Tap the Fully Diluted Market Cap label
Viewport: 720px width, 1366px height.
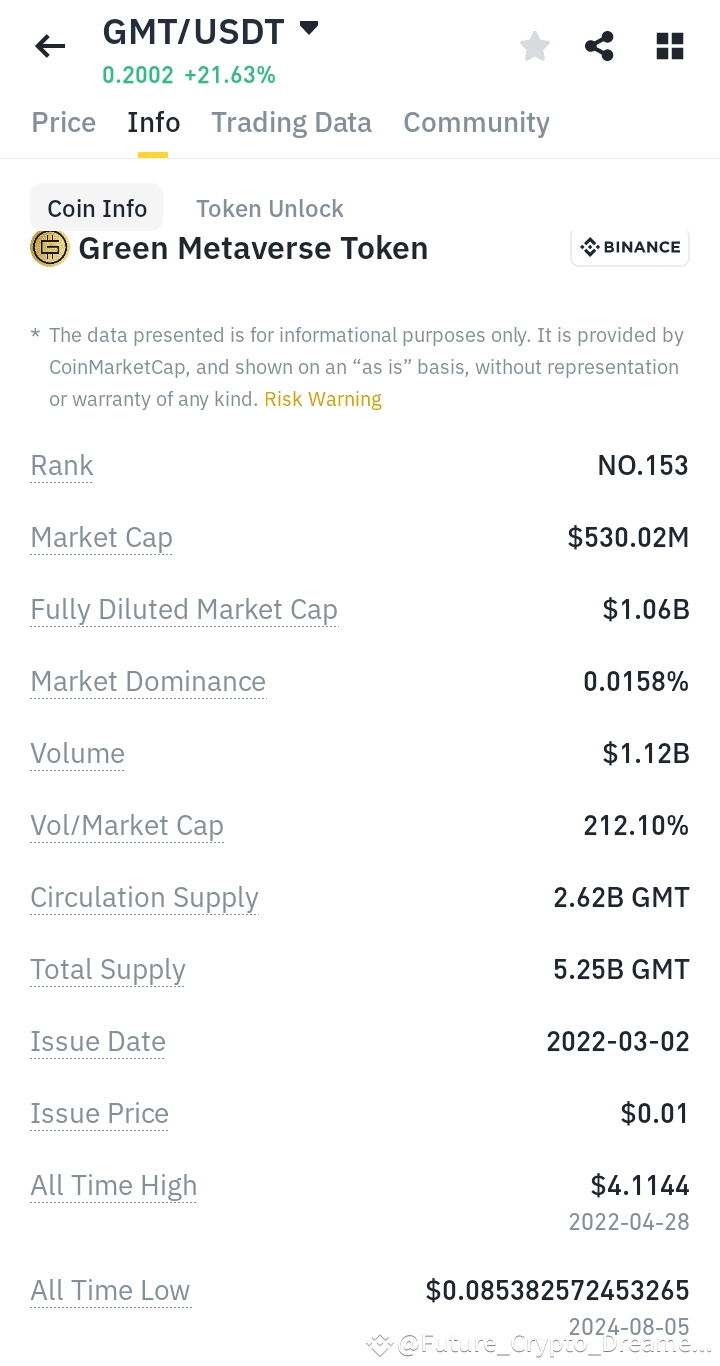(184, 610)
